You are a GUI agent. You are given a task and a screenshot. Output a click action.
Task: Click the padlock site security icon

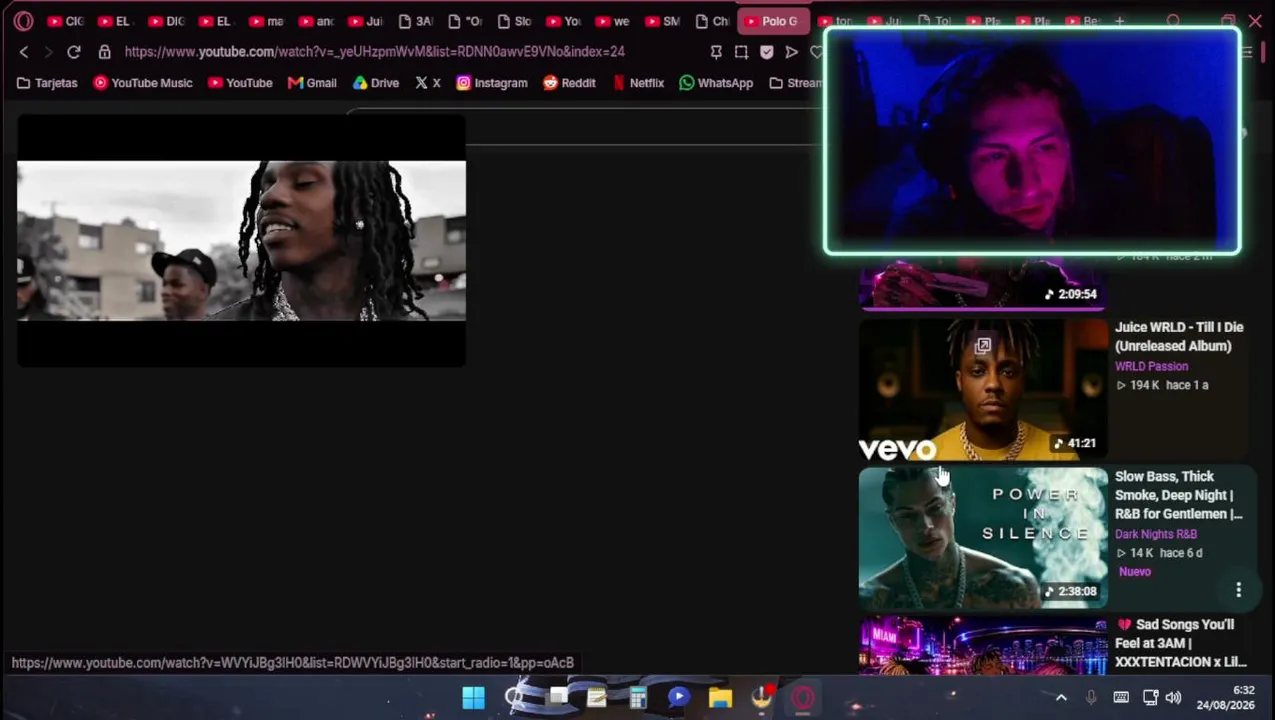(104, 52)
